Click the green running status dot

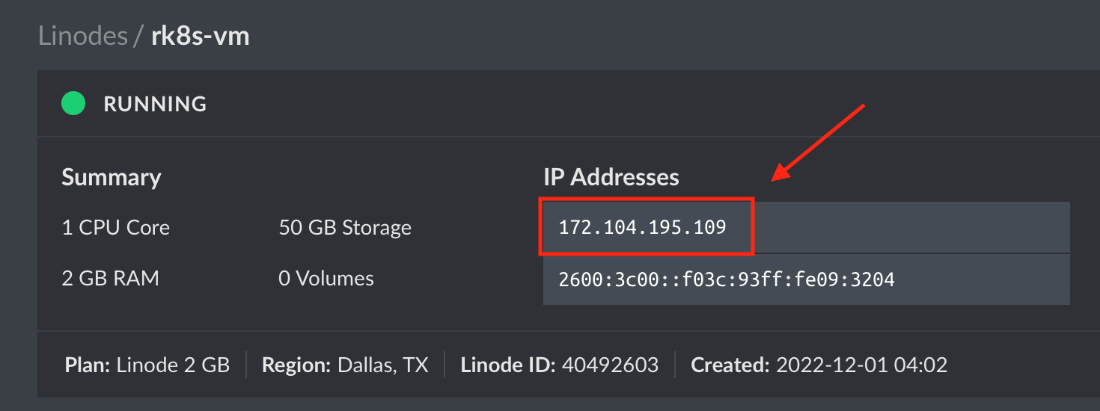[x=73, y=103]
